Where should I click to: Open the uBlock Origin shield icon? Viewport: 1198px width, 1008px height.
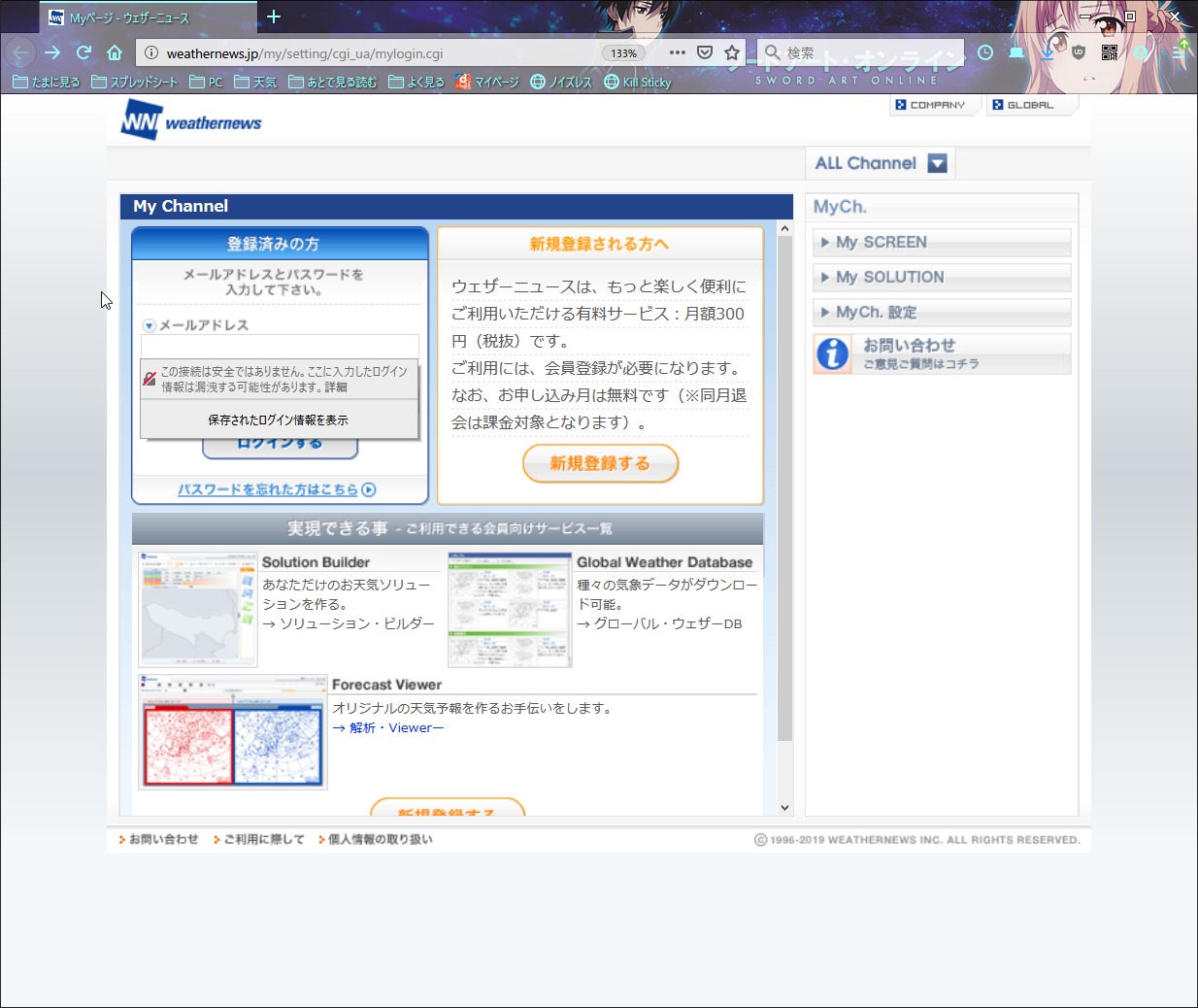[x=1079, y=52]
